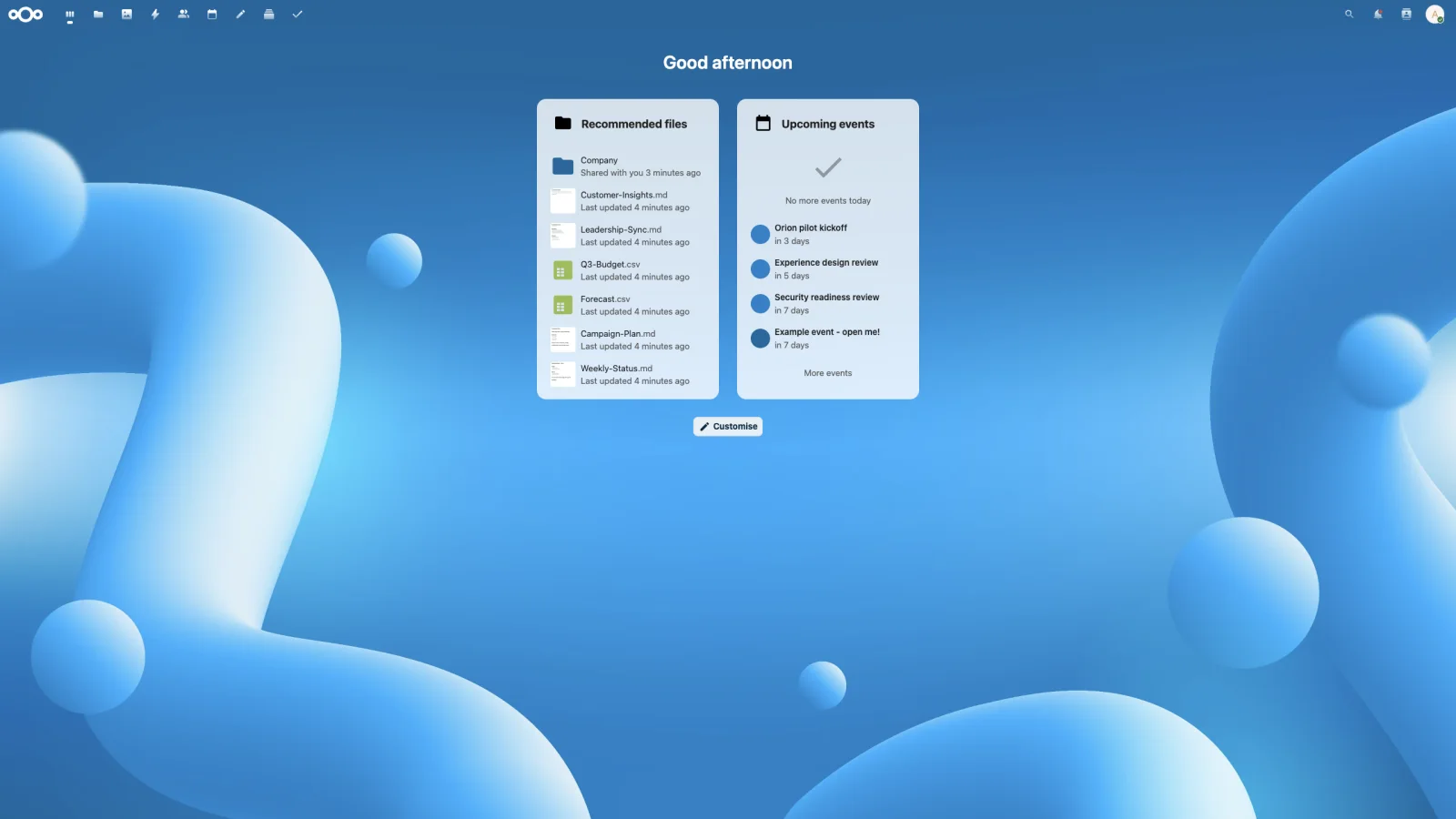Click the Recommended files folder icon
1456x819 pixels.
pyautogui.click(x=563, y=123)
